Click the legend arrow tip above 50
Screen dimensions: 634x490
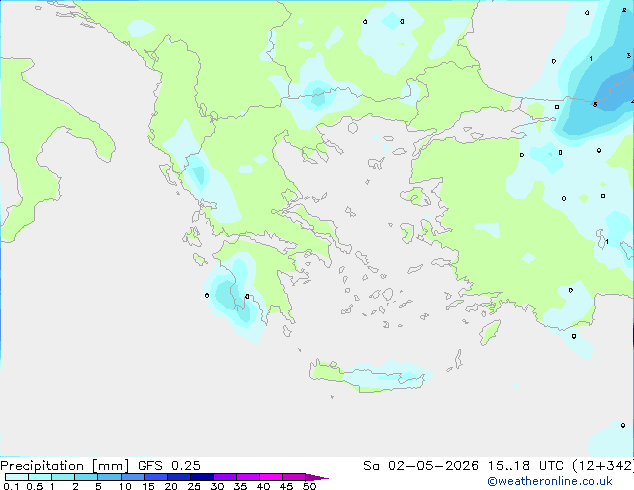[x=317, y=477]
